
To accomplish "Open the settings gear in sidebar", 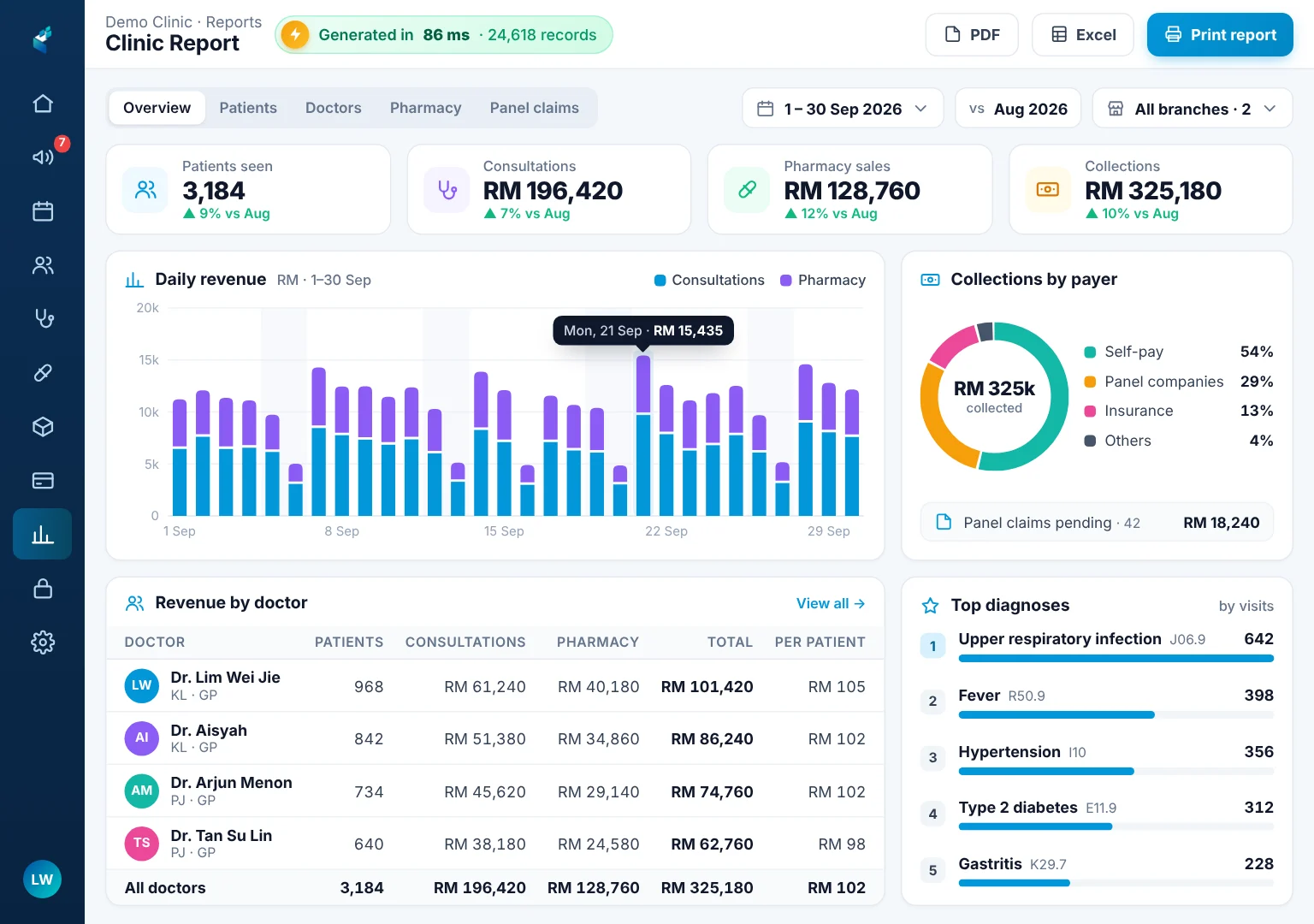I will [43, 642].
